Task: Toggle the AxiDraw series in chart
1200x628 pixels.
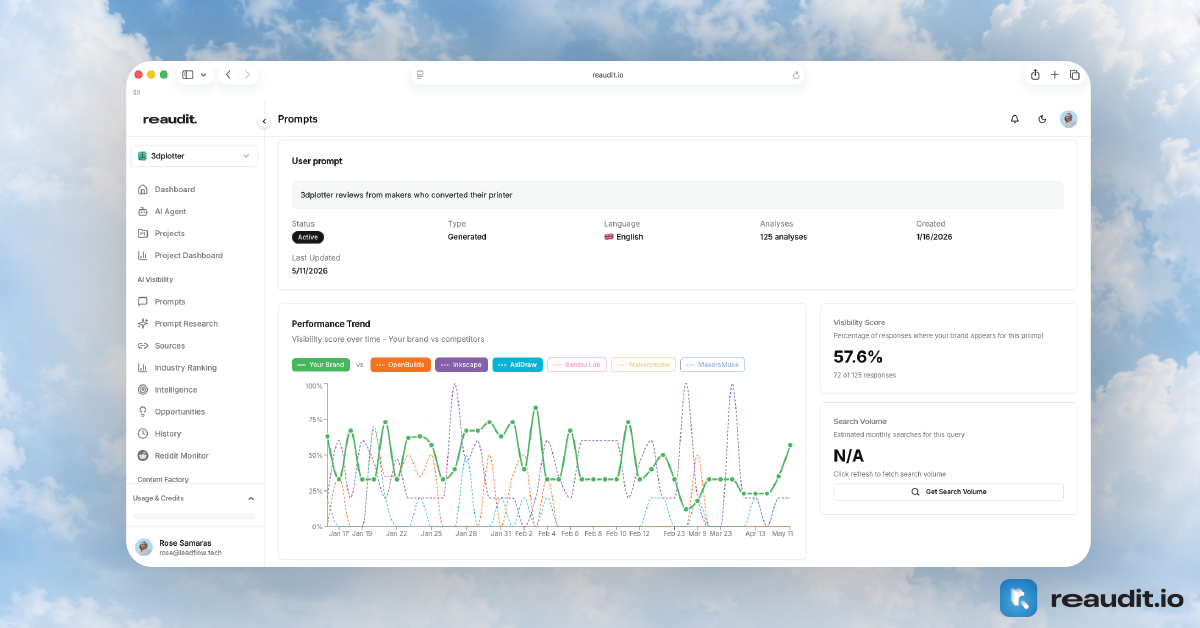Action: pyautogui.click(x=518, y=365)
